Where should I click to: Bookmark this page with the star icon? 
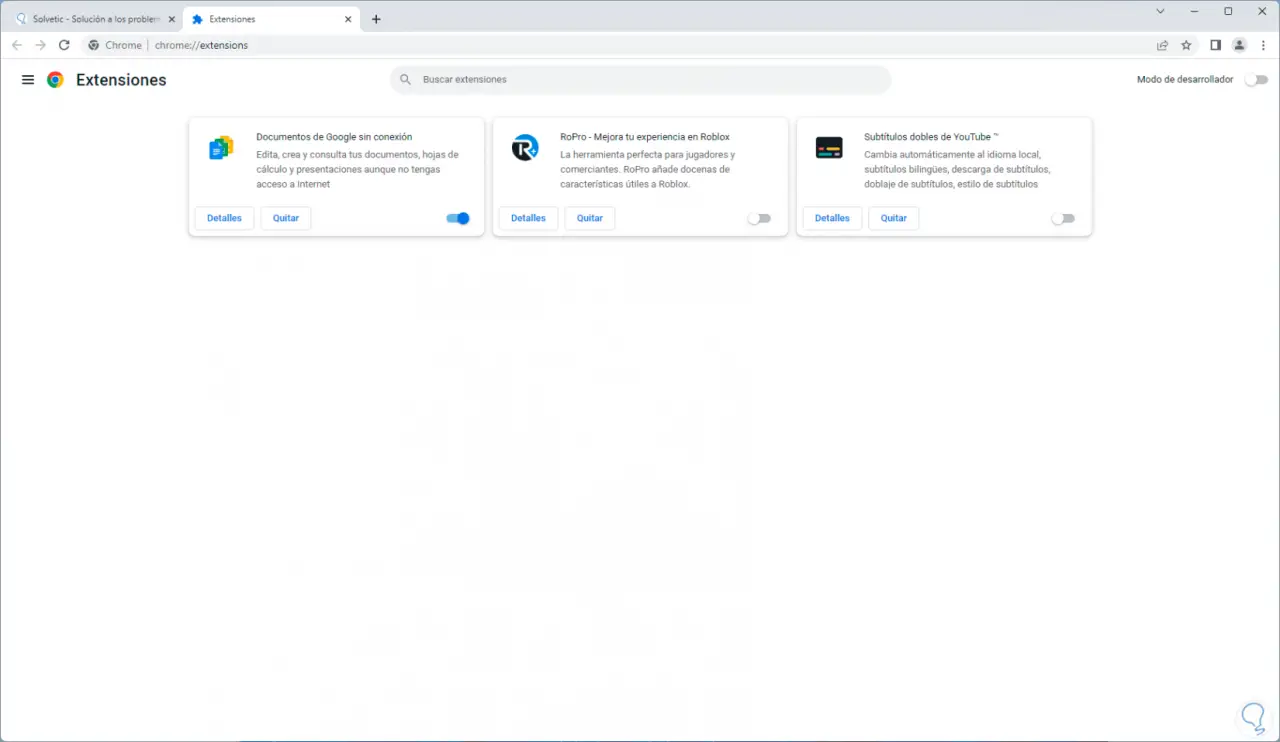pyautogui.click(x=1187, y=45)
